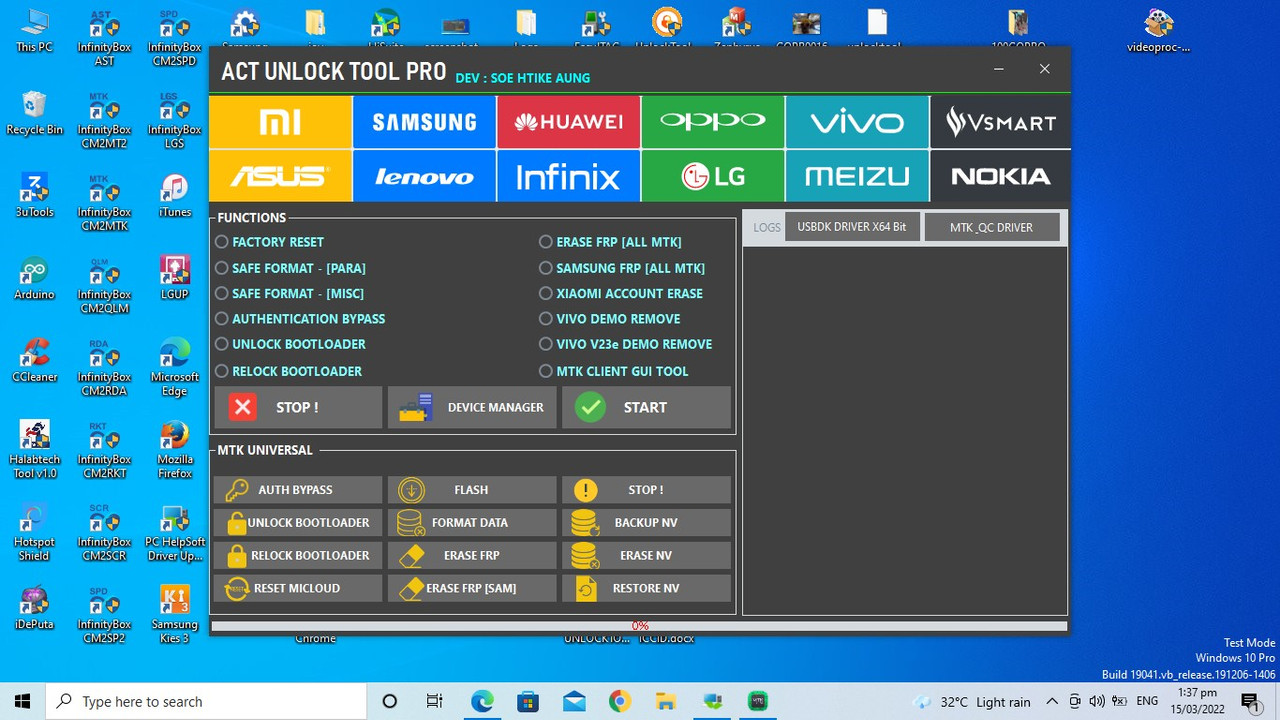Click the ERASE NV button
The height and width of the screenshot is (720, 1280).
tap(646, 556)
